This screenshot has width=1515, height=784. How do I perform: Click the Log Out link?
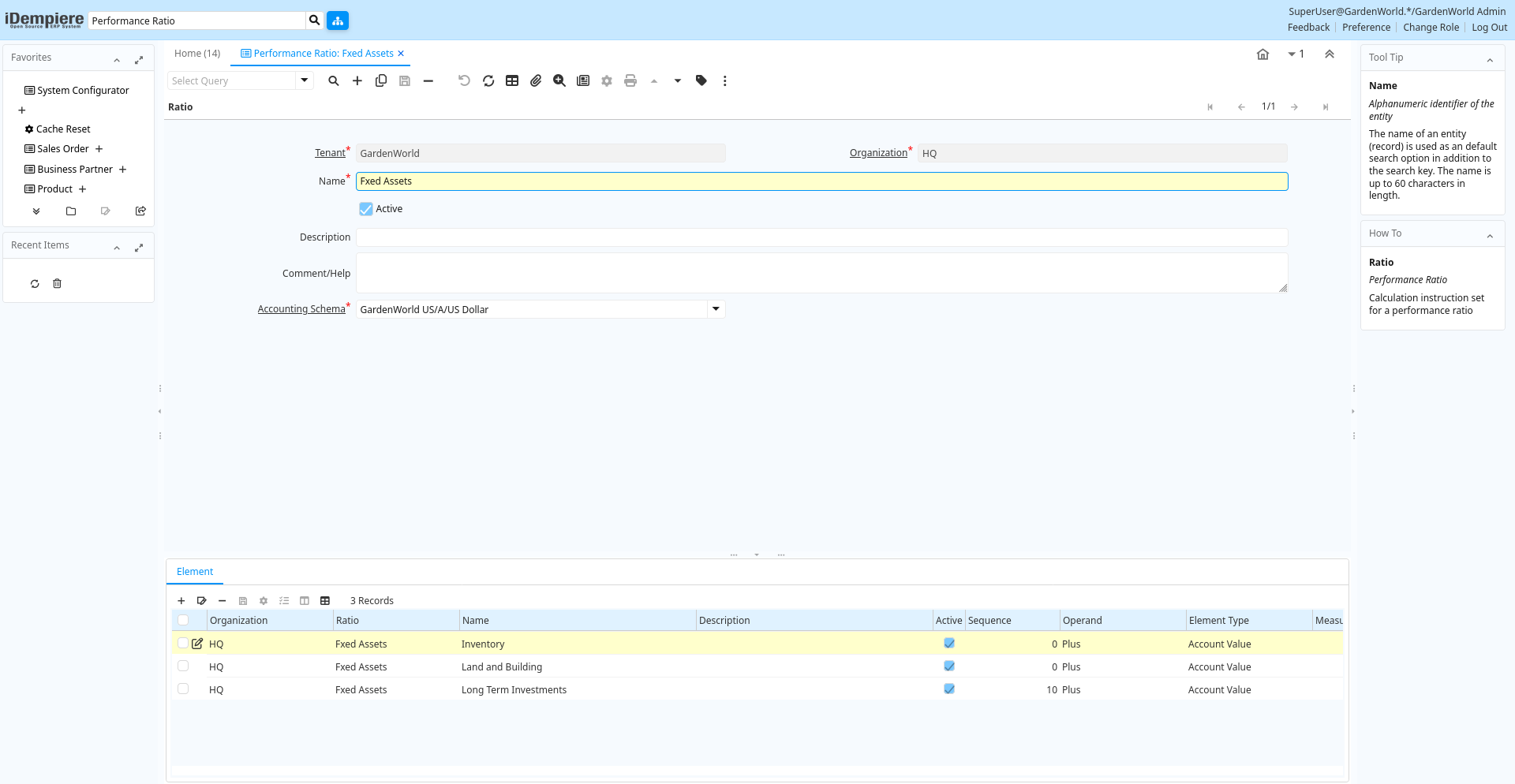click(x=1489, y=28)
